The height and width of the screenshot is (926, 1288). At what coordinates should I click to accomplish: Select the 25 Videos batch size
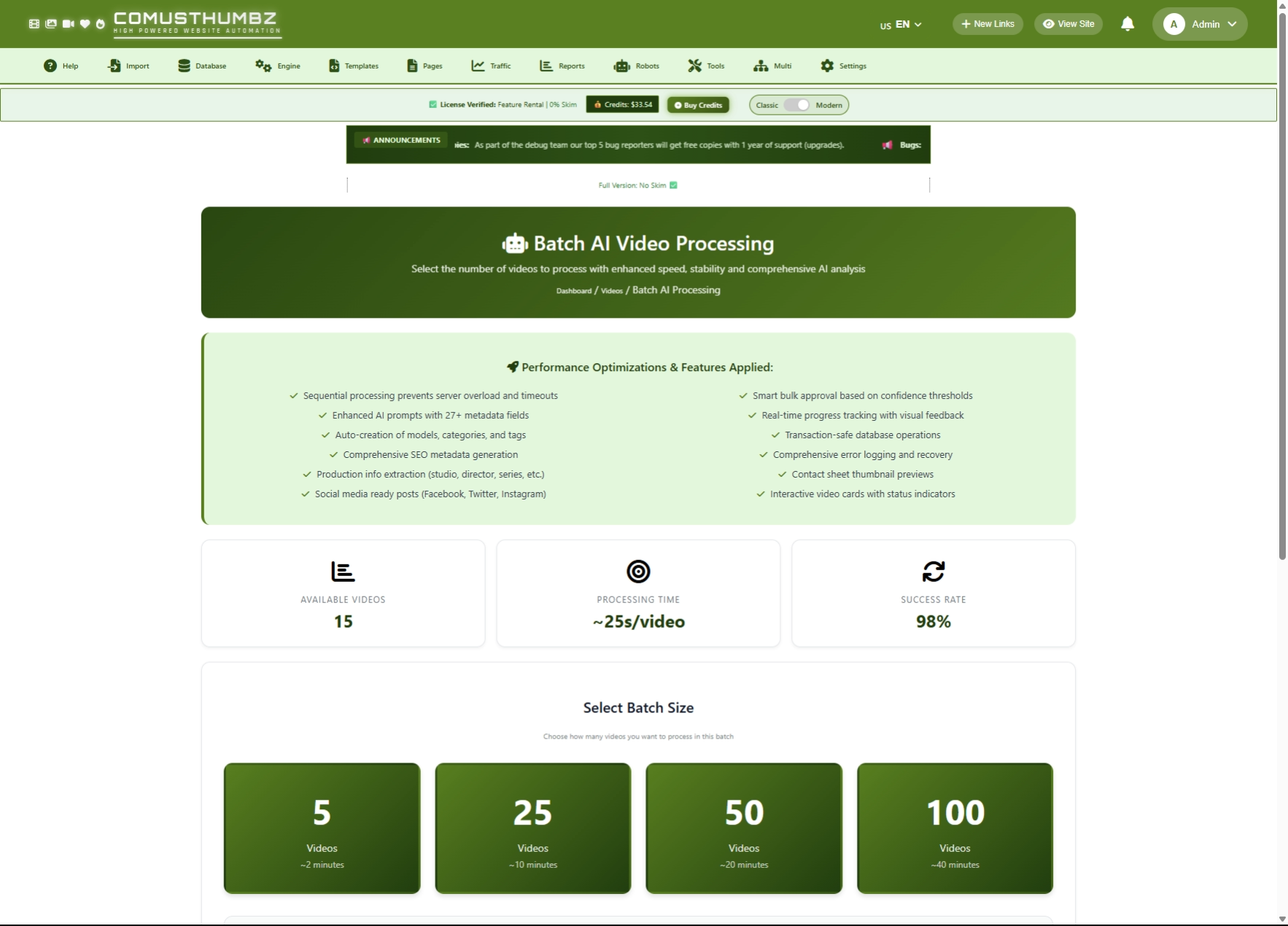pyautogui.click(x=533, y=828)
